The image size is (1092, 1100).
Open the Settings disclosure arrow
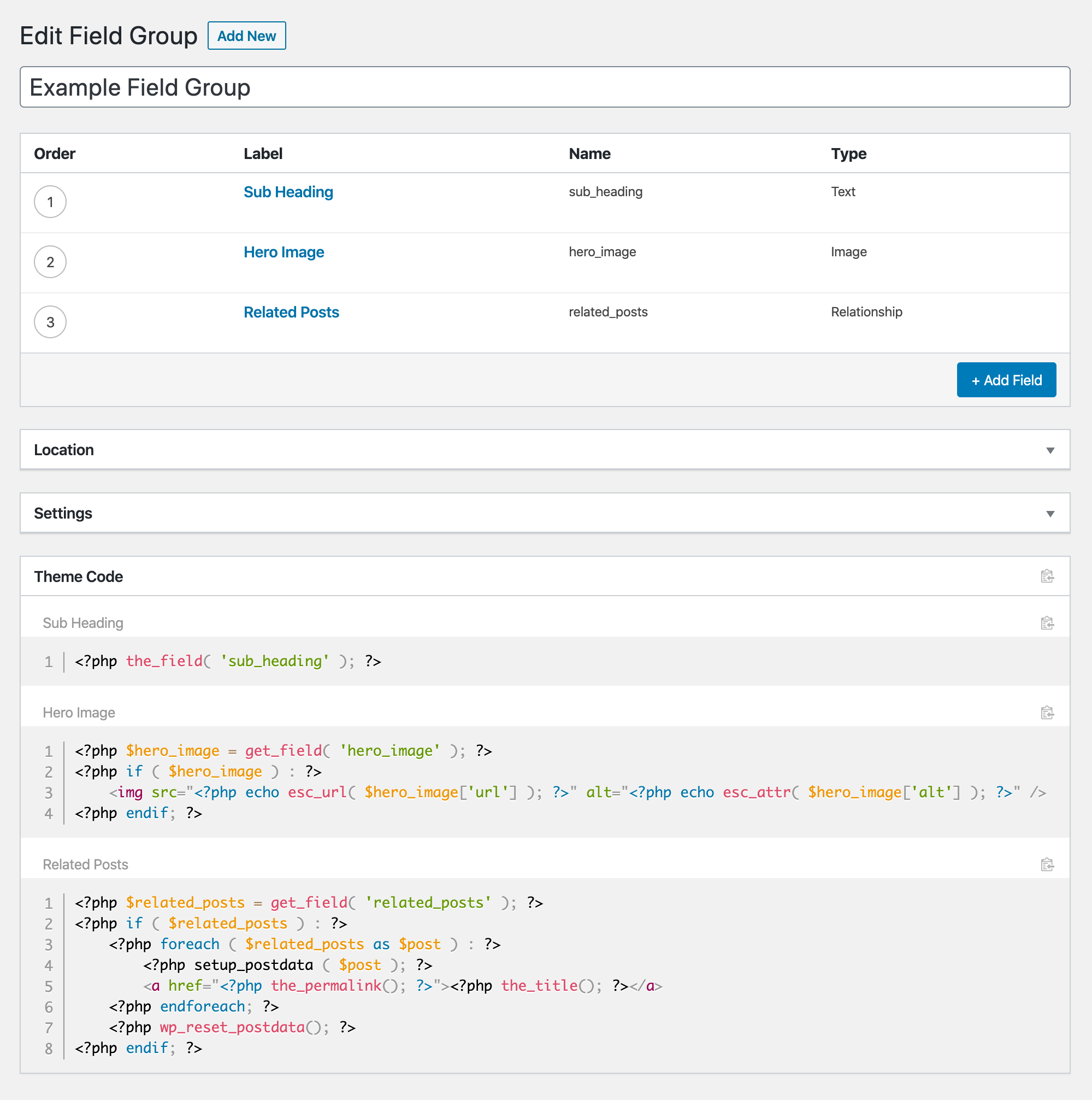point(1050,513)
